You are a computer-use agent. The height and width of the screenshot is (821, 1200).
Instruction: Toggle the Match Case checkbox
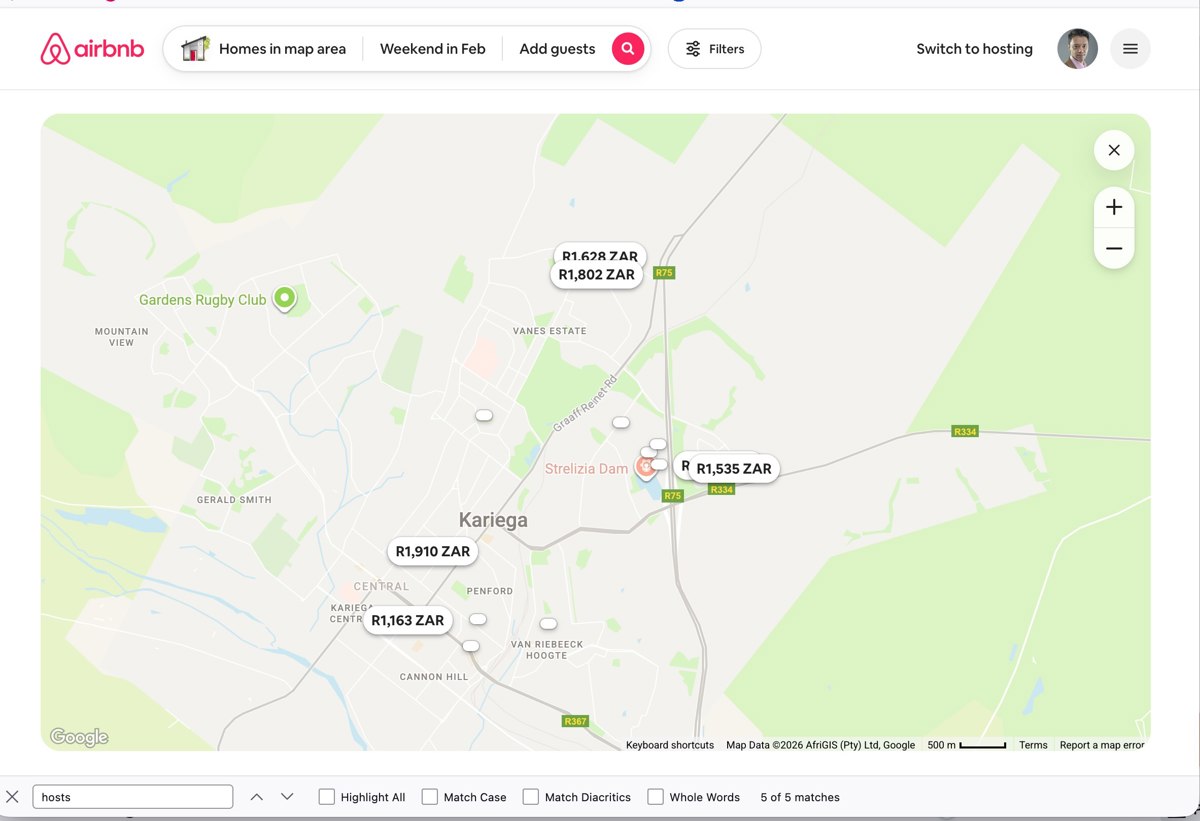coord(430,797)
